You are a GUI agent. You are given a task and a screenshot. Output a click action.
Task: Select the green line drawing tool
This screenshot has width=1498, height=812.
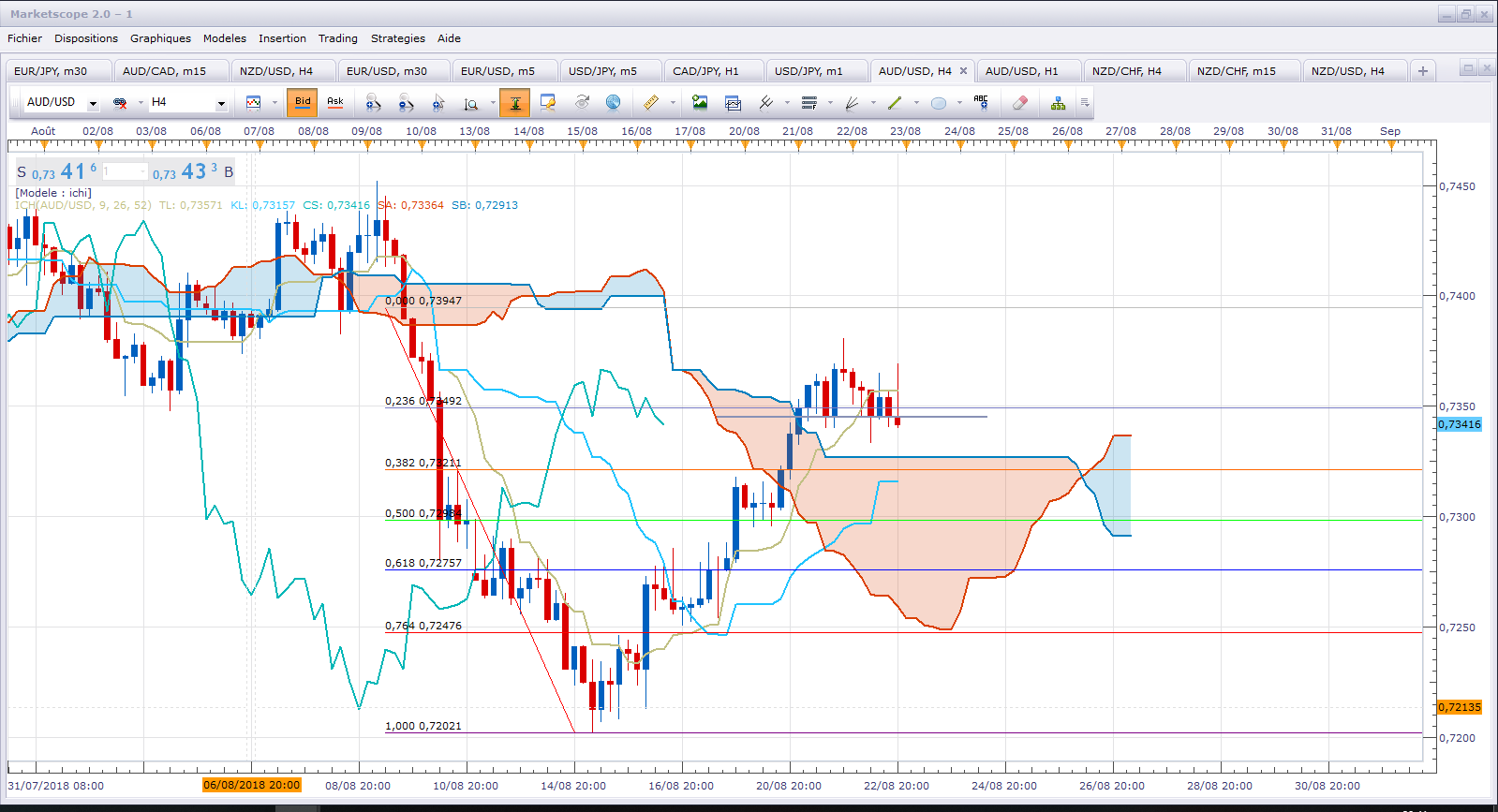[x=895, y=102]
